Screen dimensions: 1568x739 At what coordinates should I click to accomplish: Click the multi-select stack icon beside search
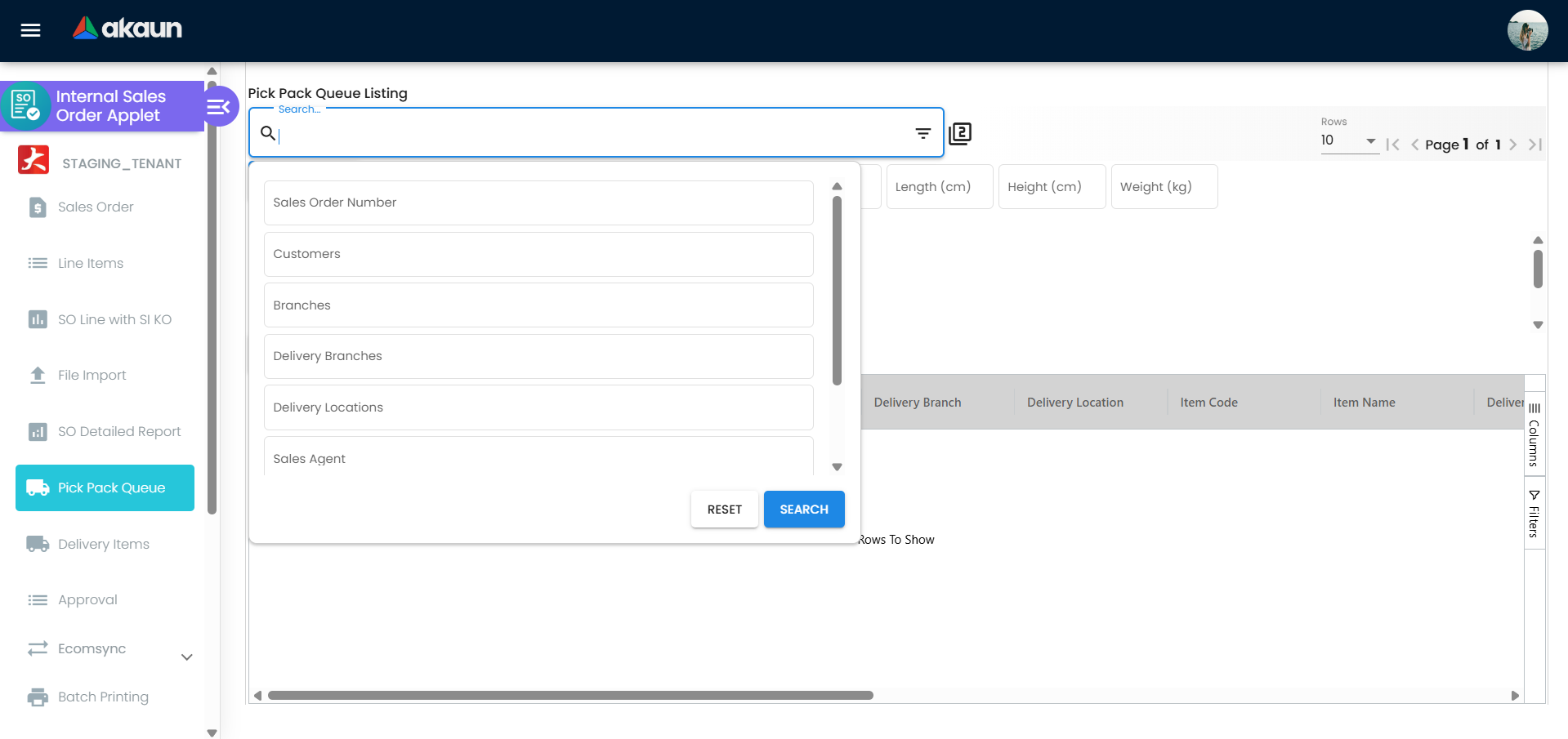pos(960,133)
